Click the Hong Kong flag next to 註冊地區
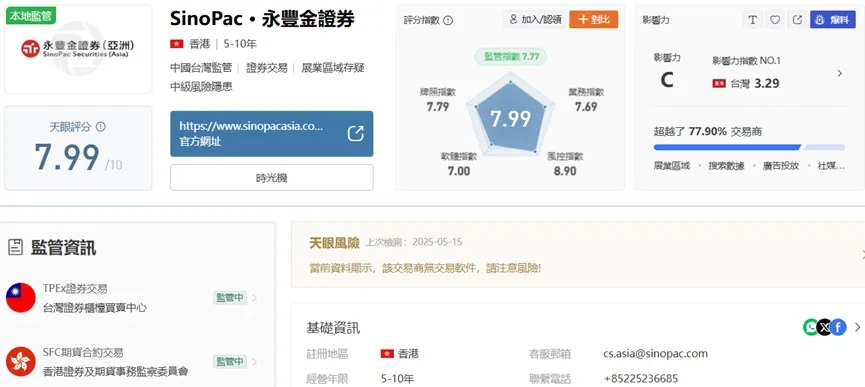 point(387,353)
